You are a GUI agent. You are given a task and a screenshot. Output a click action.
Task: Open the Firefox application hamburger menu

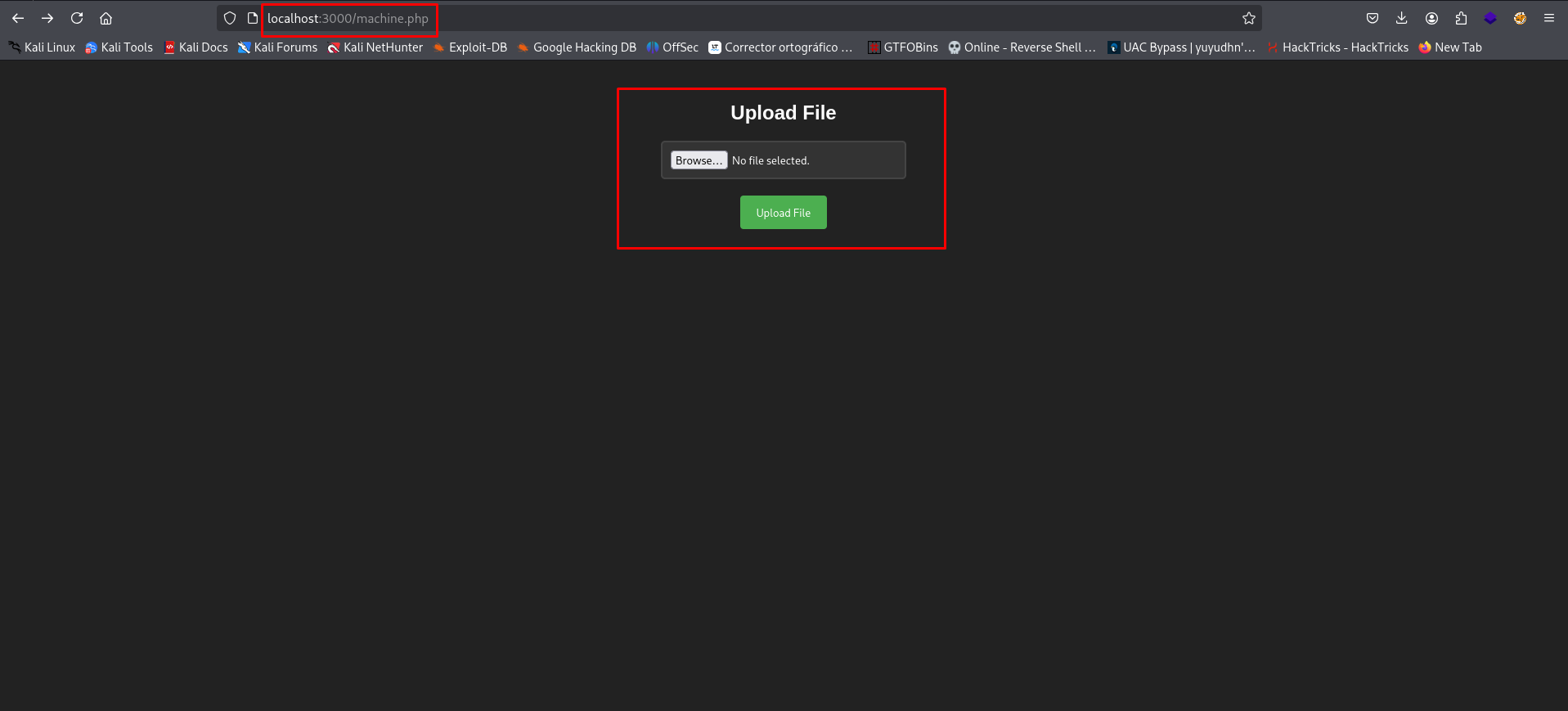1549,18
